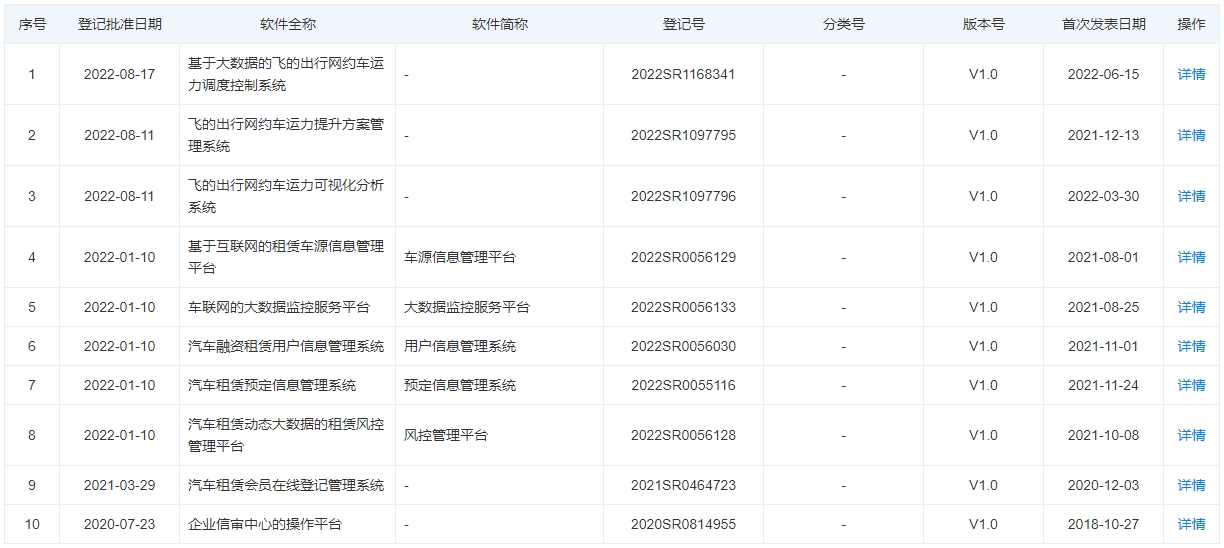View 详情 for 风控管理平台 row

[1191, 435]
